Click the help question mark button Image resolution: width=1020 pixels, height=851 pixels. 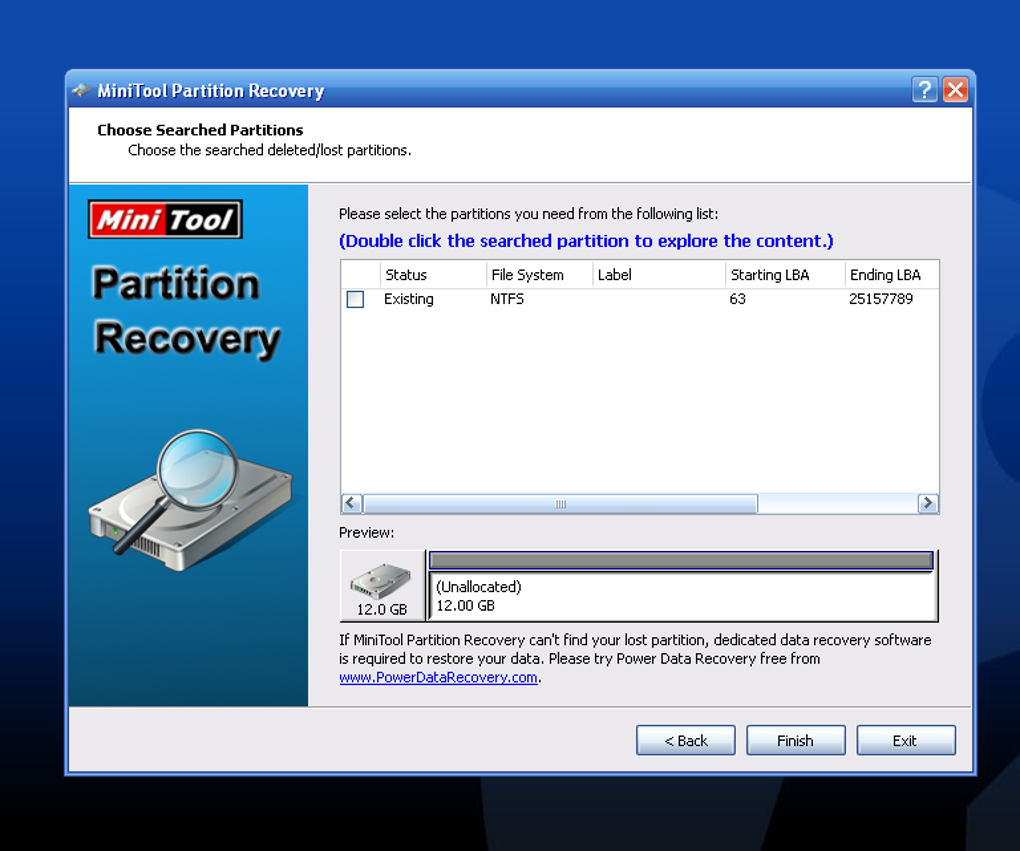pyautogui.click(x=924, y=90)
